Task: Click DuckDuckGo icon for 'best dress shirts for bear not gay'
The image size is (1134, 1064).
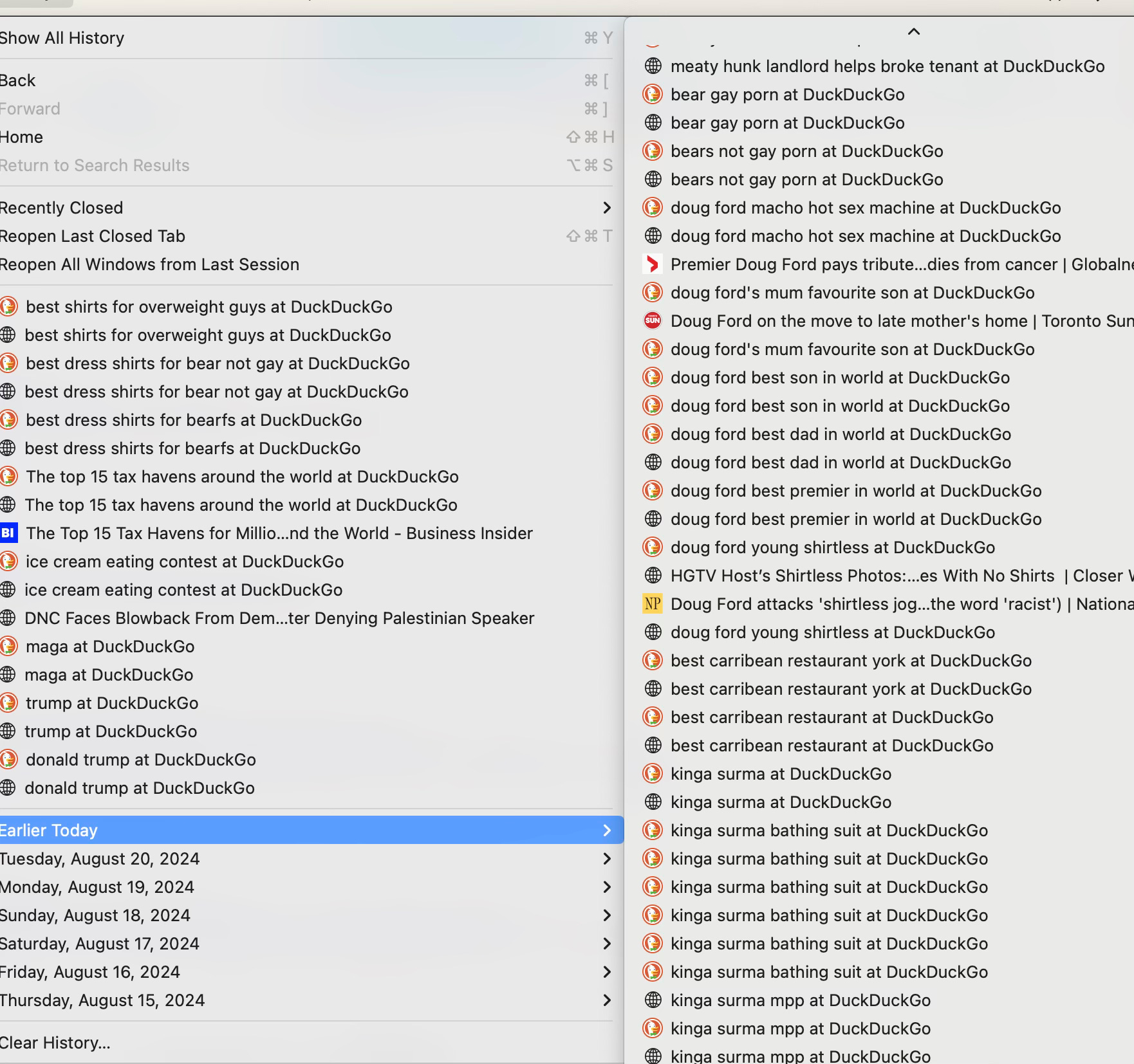Action: 8,363
